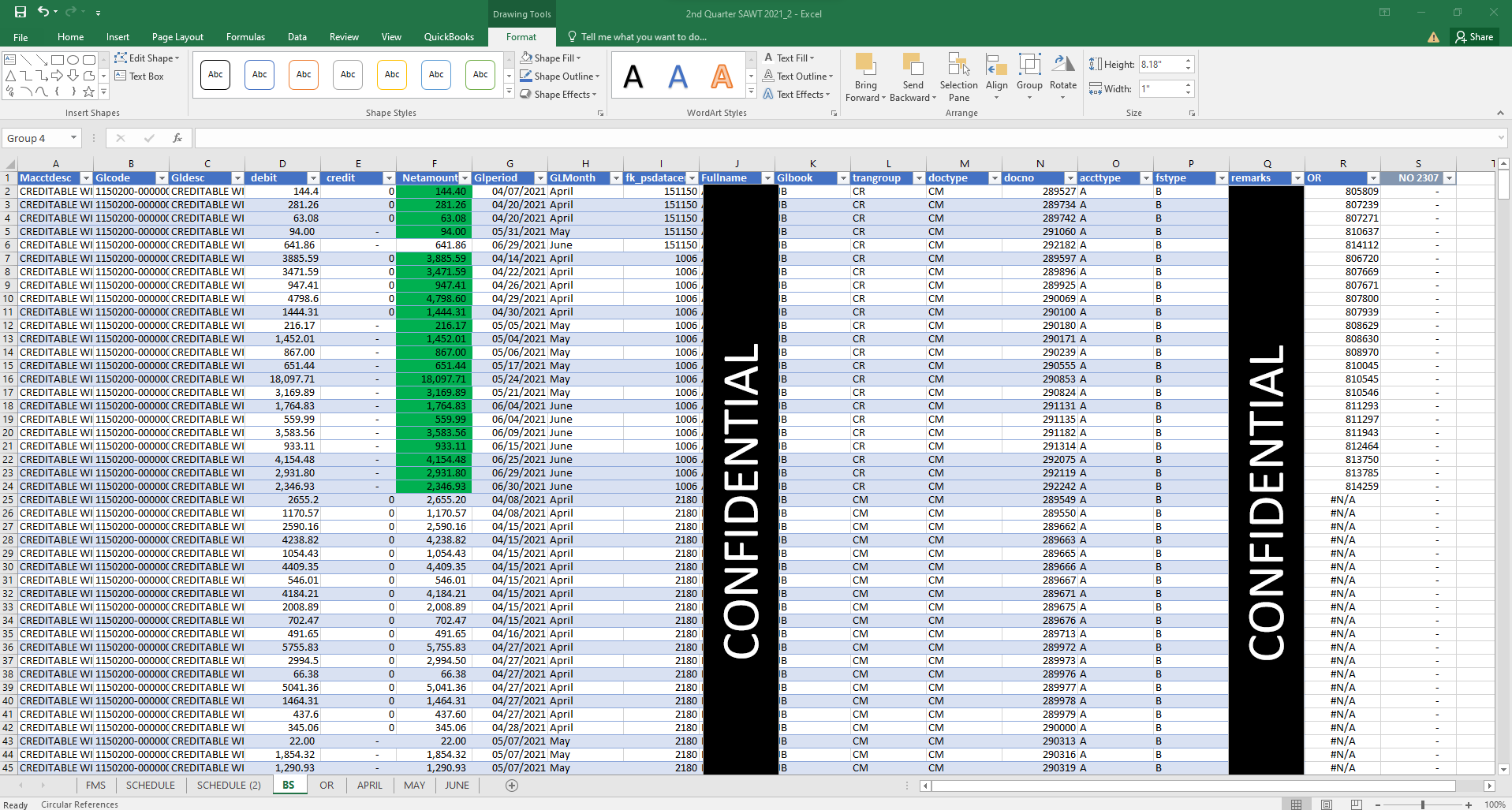
Task: Choose the right block arrow shape
Action: coord(58,76)
